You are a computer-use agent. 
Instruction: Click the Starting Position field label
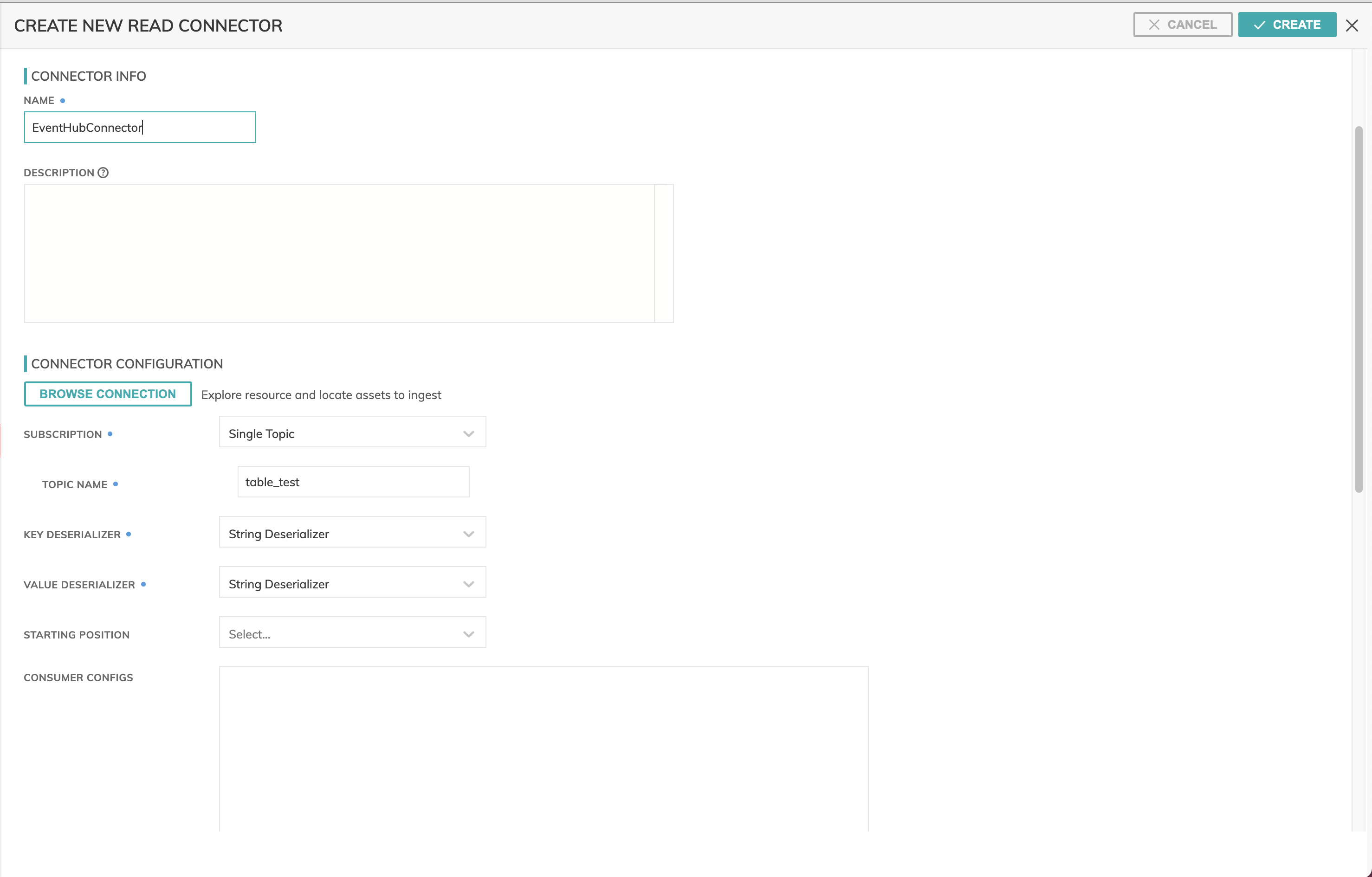point(76,635)
